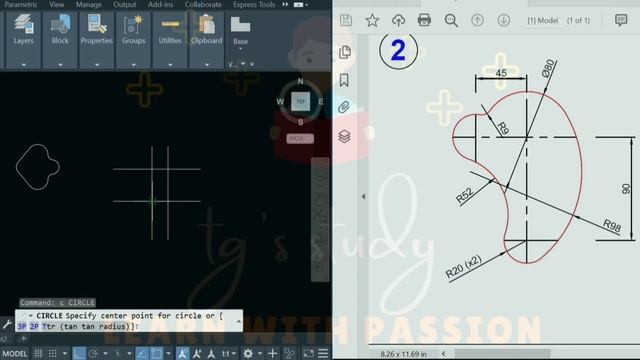Viewport: 640px width, 360px height.
Task: Click the WCS coordinate system label
Action: pos(300,139)
